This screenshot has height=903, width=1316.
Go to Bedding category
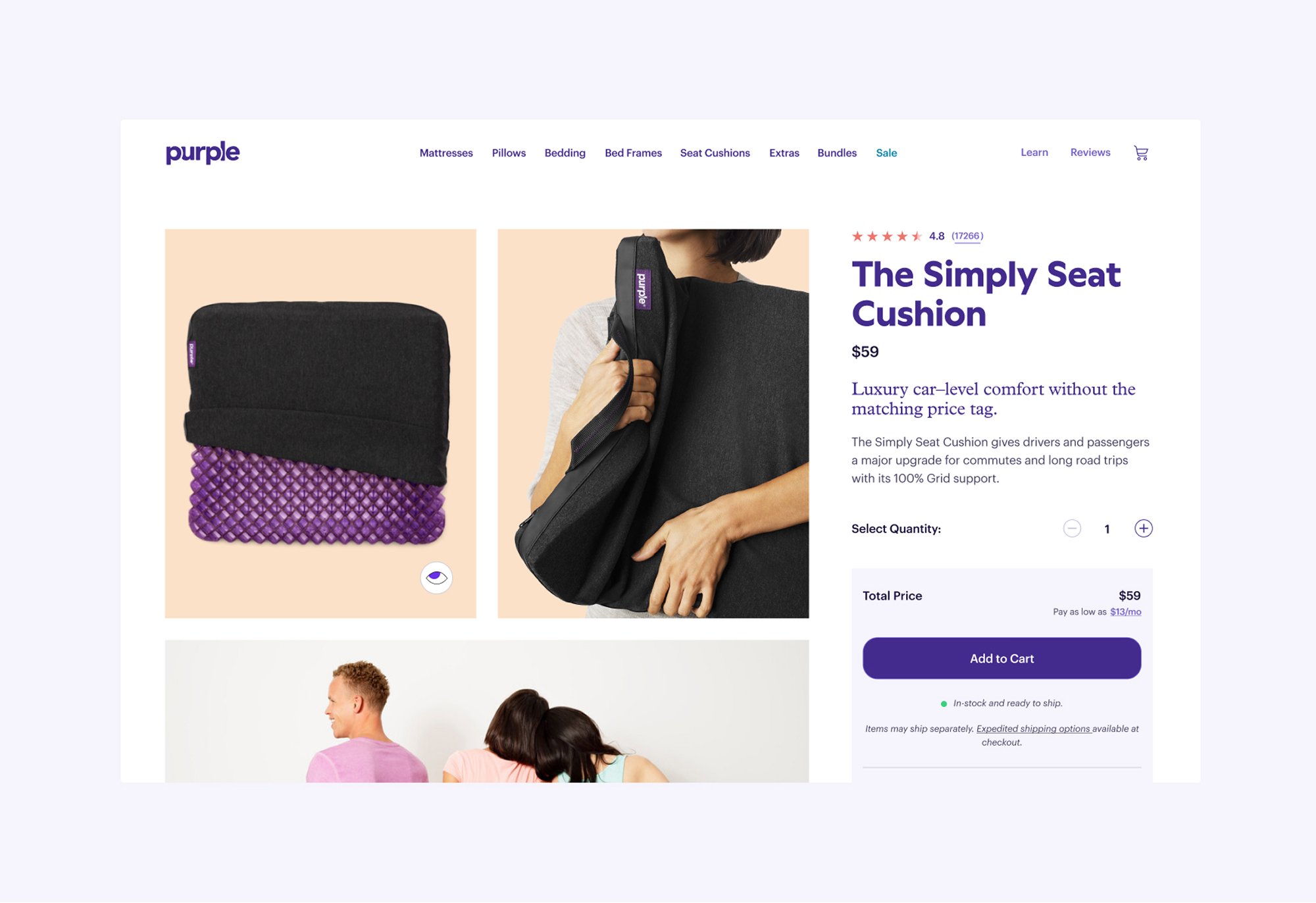coord(565,153)
